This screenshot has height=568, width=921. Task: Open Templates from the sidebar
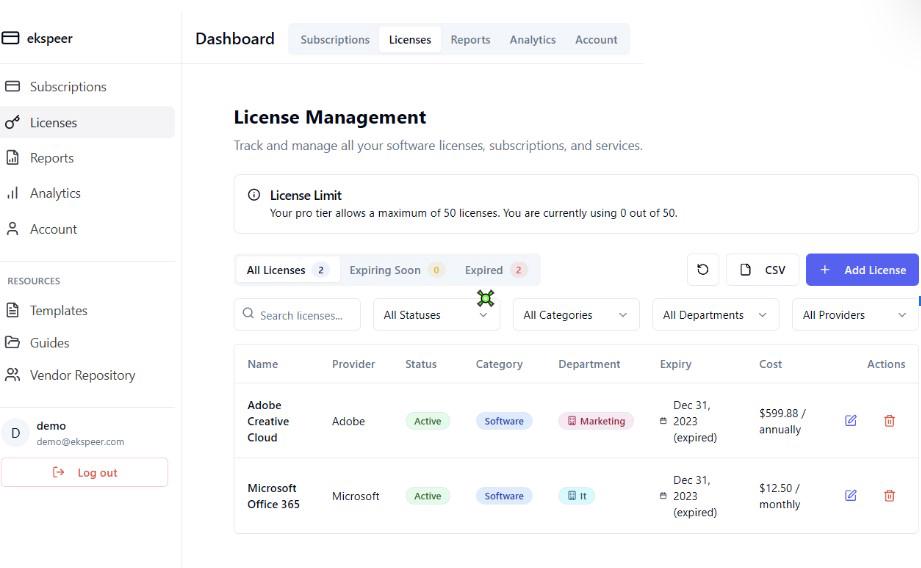[58, 311]
